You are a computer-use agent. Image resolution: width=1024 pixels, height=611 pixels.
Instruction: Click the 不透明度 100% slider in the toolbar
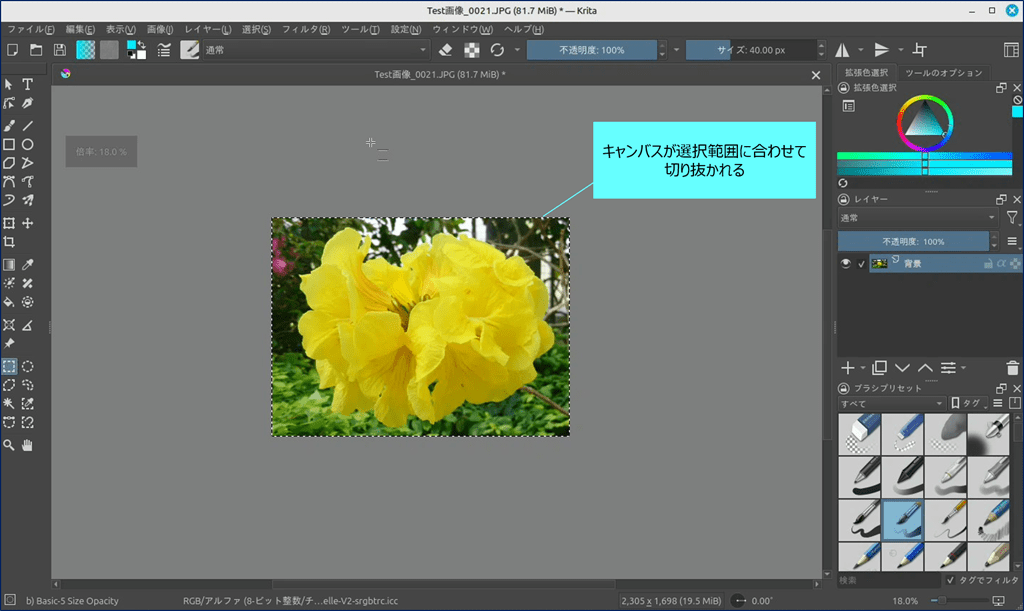(592, 50)
